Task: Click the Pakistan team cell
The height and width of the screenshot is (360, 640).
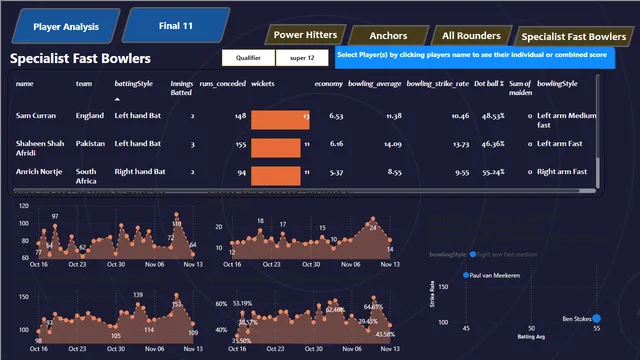Action: (x=90, y=144)
